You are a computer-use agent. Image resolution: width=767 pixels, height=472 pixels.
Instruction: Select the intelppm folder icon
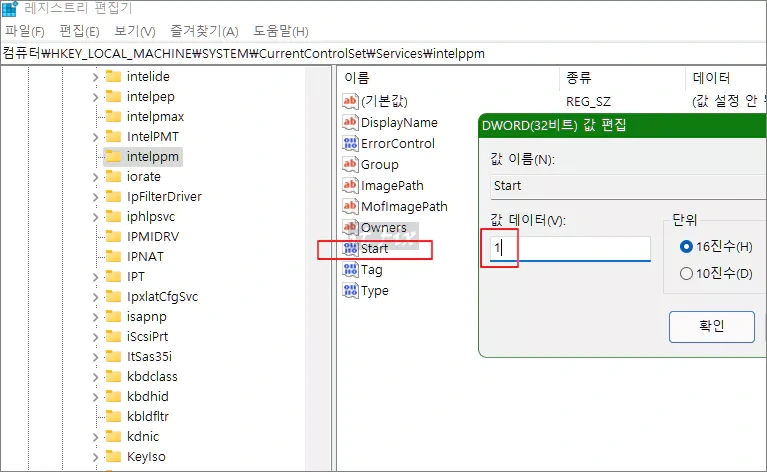coord(113,157)
